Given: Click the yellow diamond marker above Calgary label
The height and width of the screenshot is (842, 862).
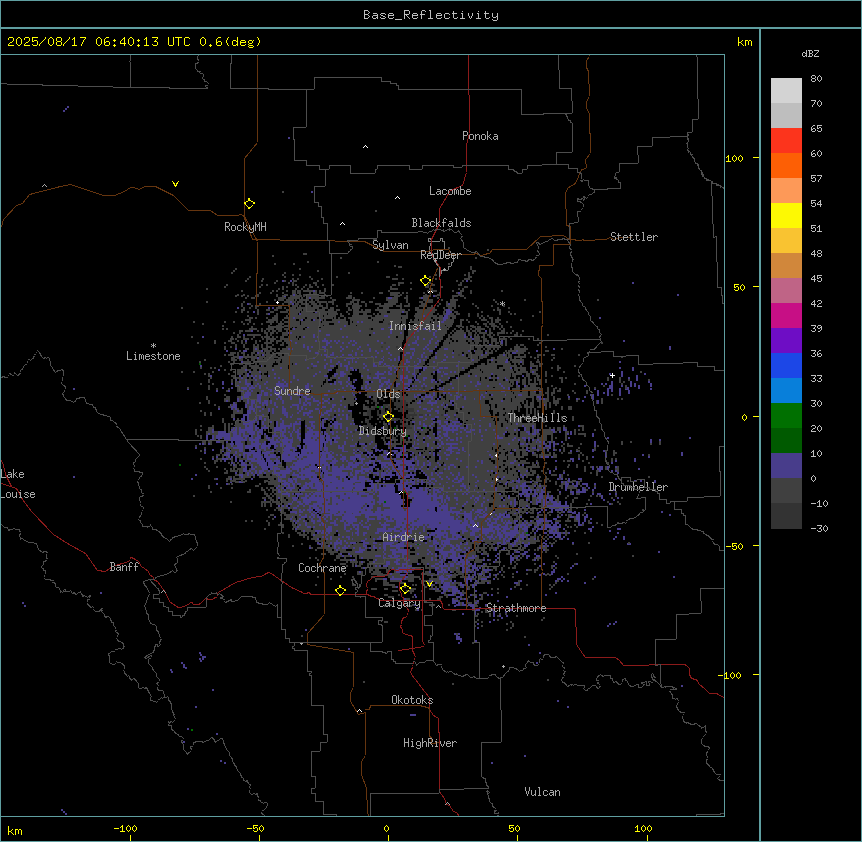Looking at the screenshot, I should (405, 589).
